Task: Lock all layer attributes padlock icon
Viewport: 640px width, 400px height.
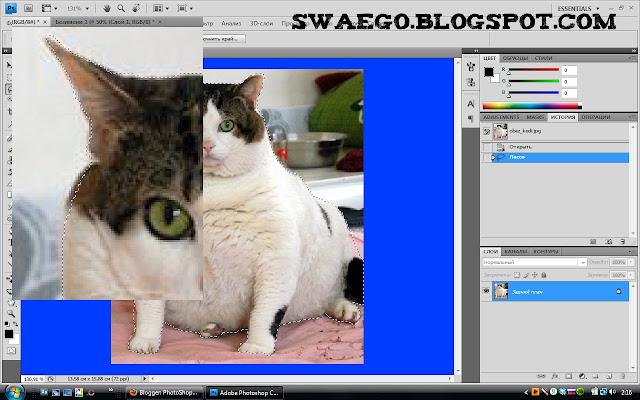Action: [544, 275]
